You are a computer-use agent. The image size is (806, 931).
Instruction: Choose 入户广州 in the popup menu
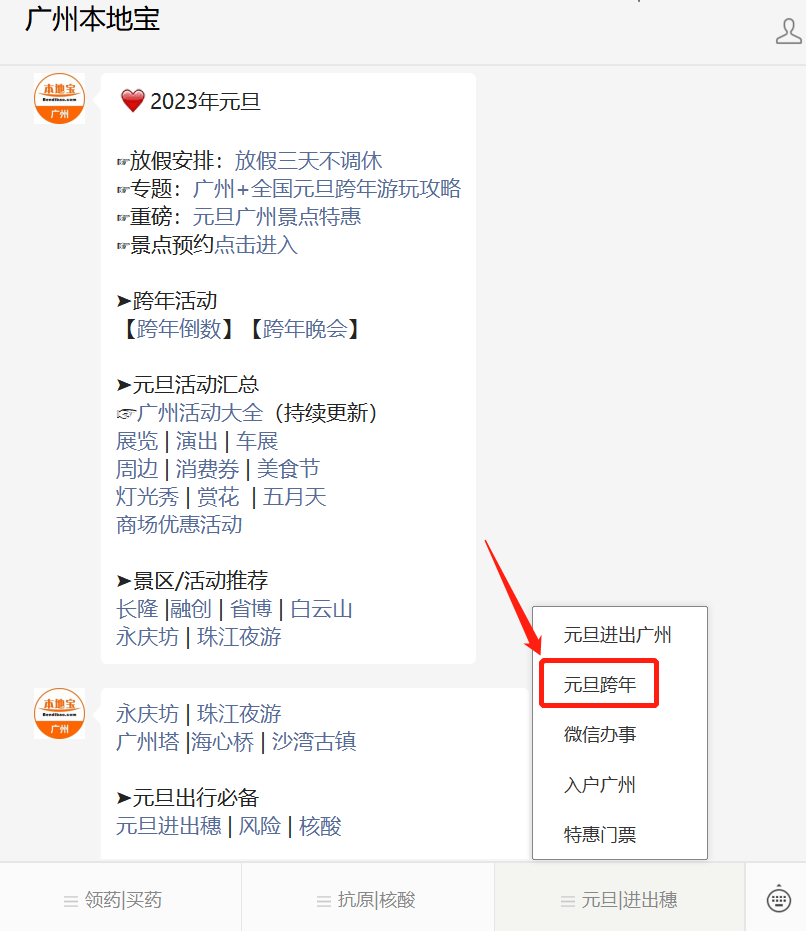point(599,785)
